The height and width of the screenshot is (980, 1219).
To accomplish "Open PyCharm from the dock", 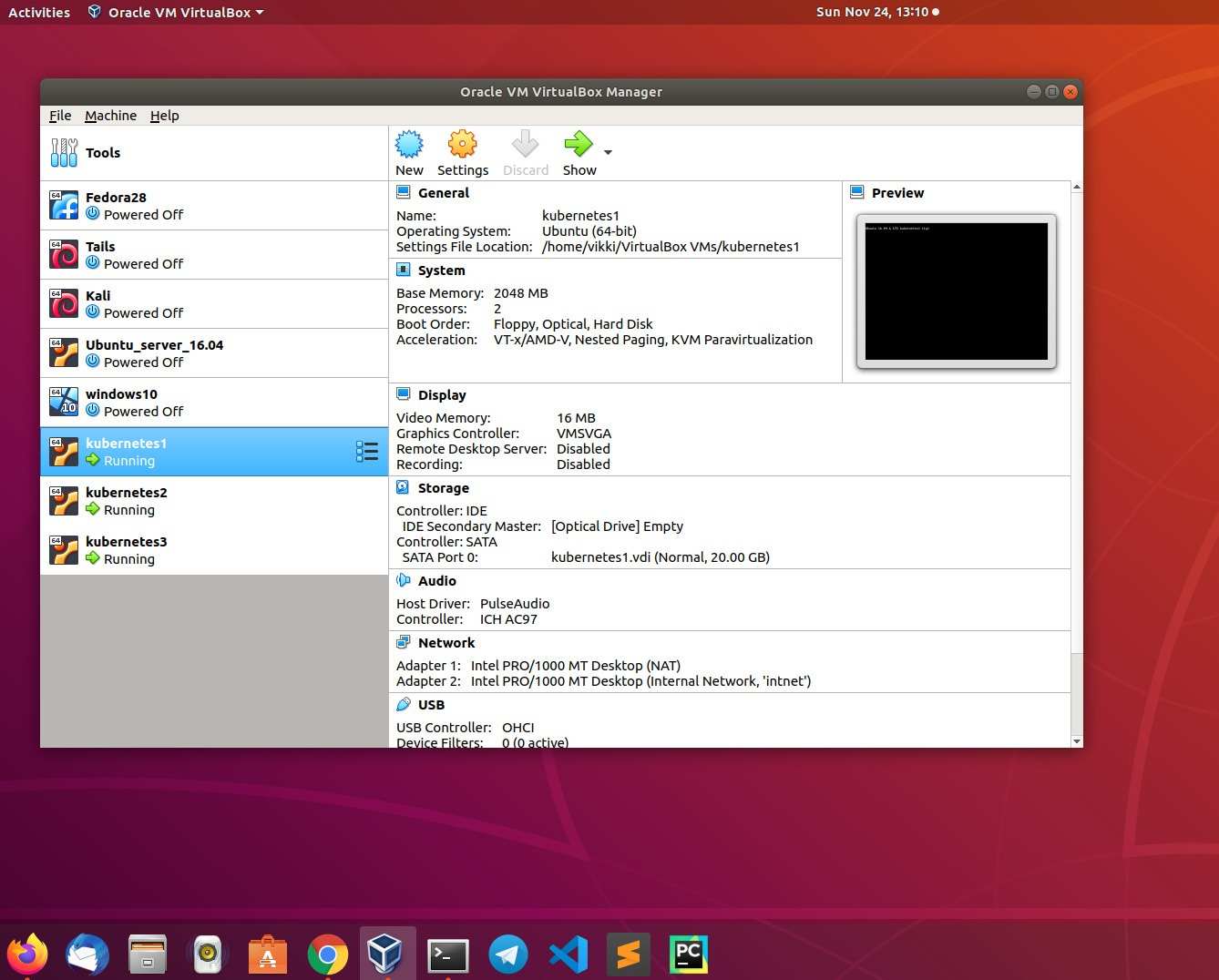I will tap(689, 954).
